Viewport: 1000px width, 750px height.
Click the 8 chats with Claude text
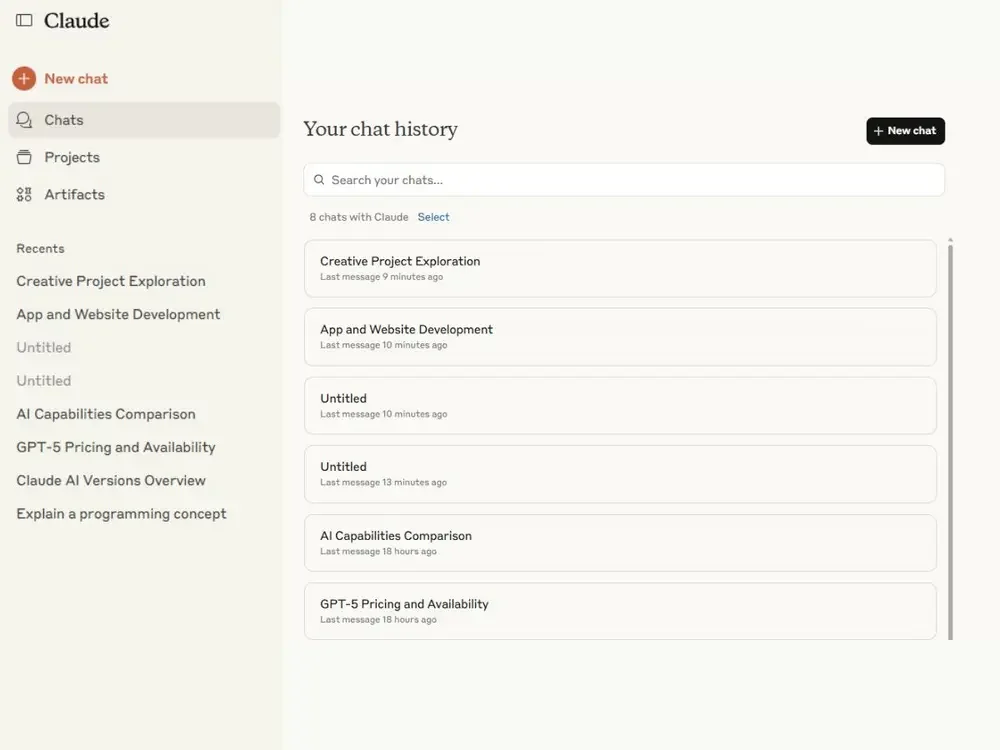[358, 217]
